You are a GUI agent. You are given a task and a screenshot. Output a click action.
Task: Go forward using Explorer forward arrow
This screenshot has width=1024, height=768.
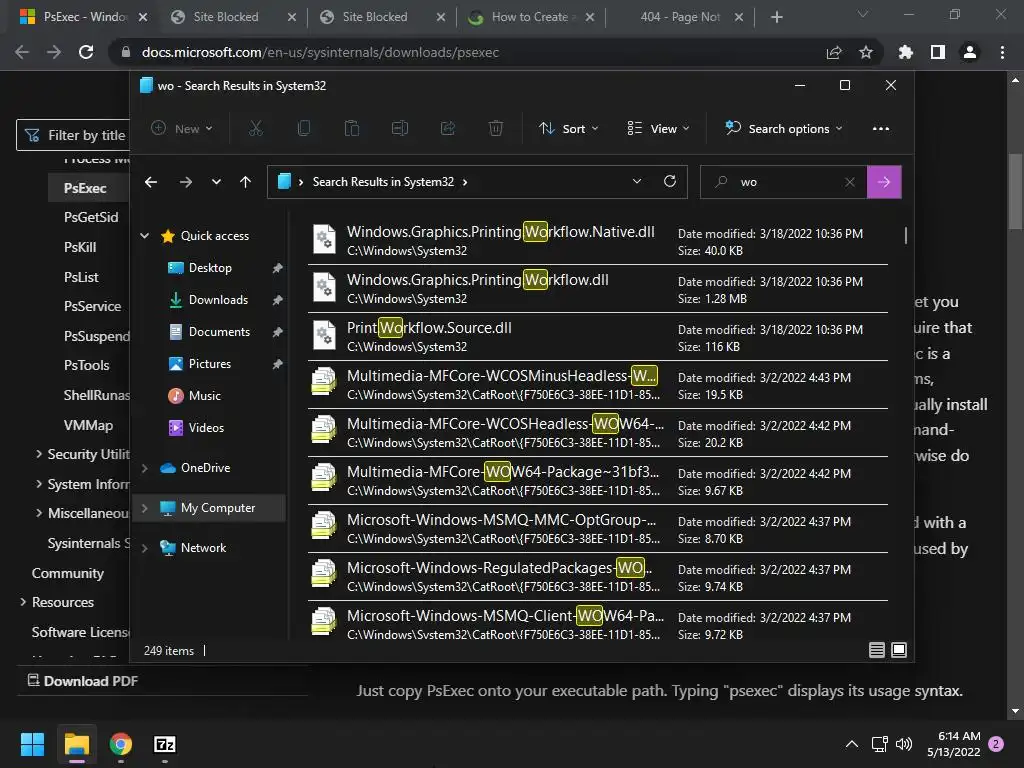click(186, 182)
